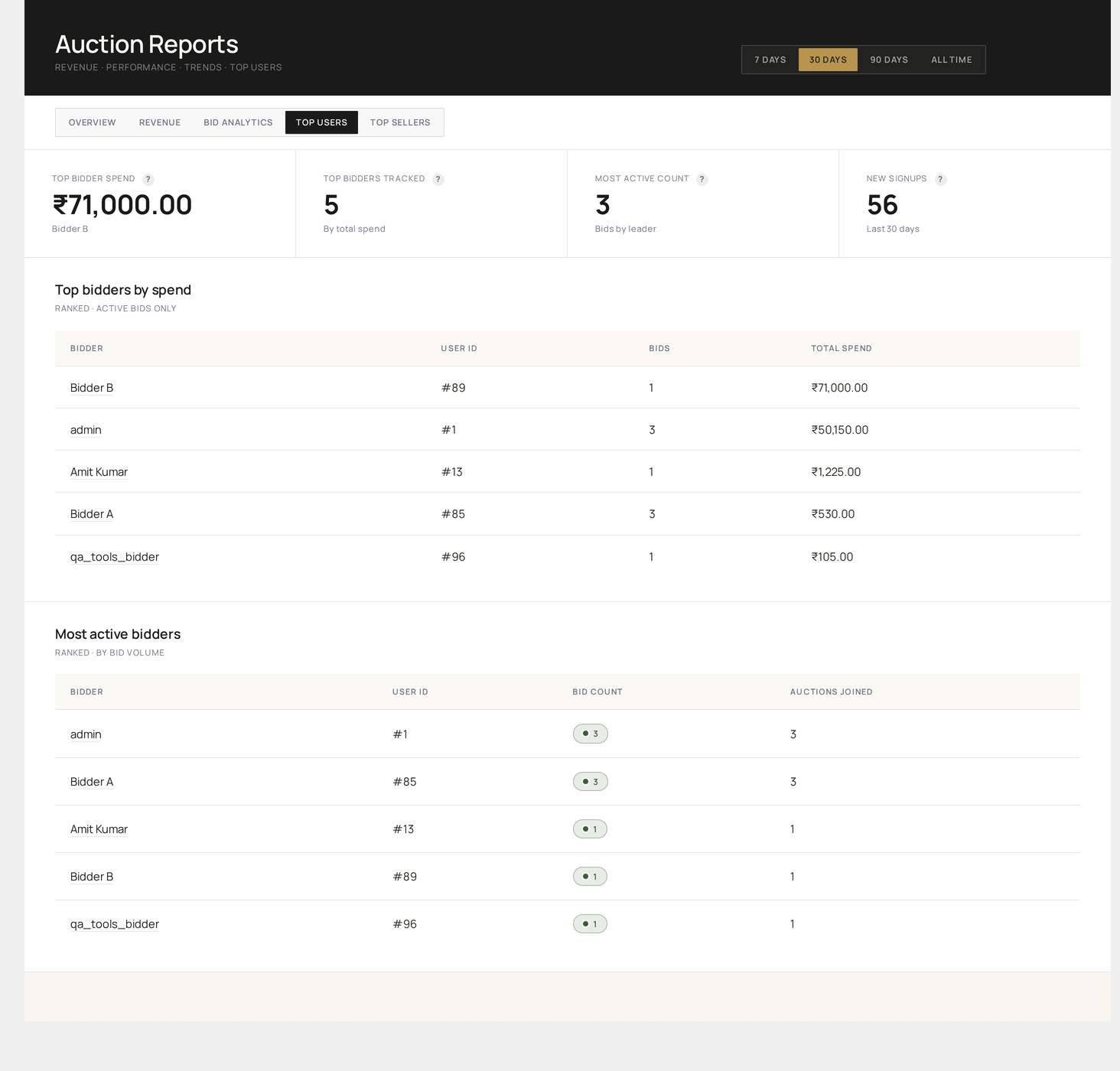
Task: Click the Top bidders by spend heading
Action: (x=123, y=290)
